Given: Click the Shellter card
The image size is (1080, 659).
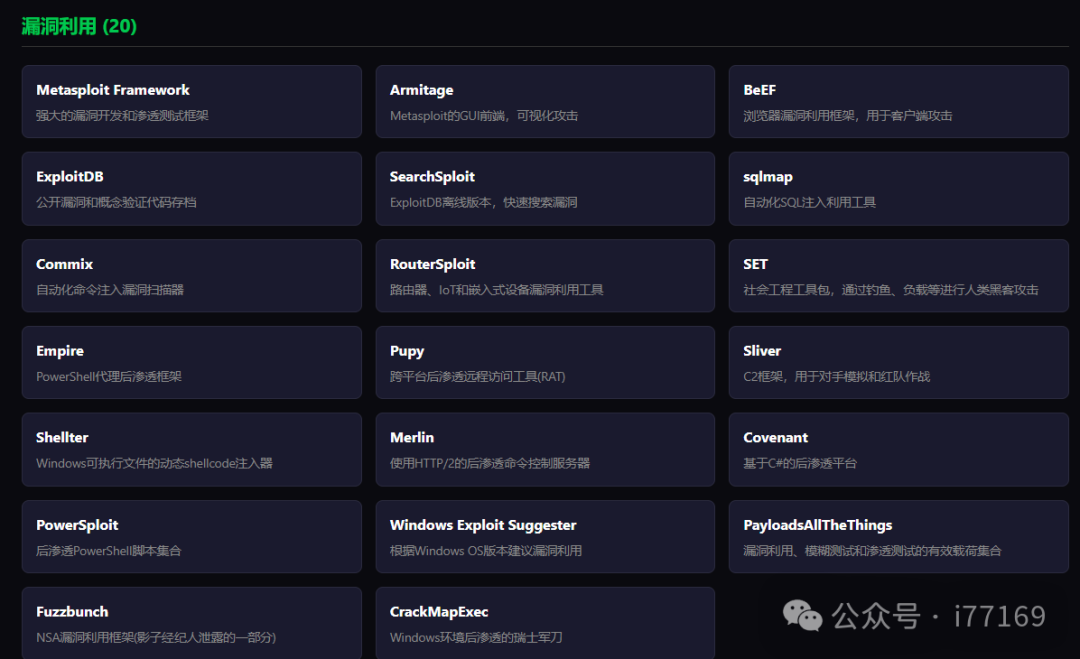Looking at the screenshot, I should pos(191,450).
